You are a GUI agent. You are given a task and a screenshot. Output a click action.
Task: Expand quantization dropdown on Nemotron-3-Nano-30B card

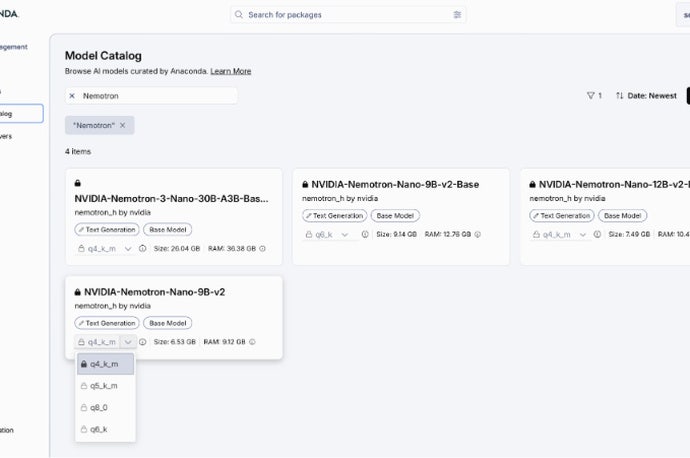[x=127, y=248]
